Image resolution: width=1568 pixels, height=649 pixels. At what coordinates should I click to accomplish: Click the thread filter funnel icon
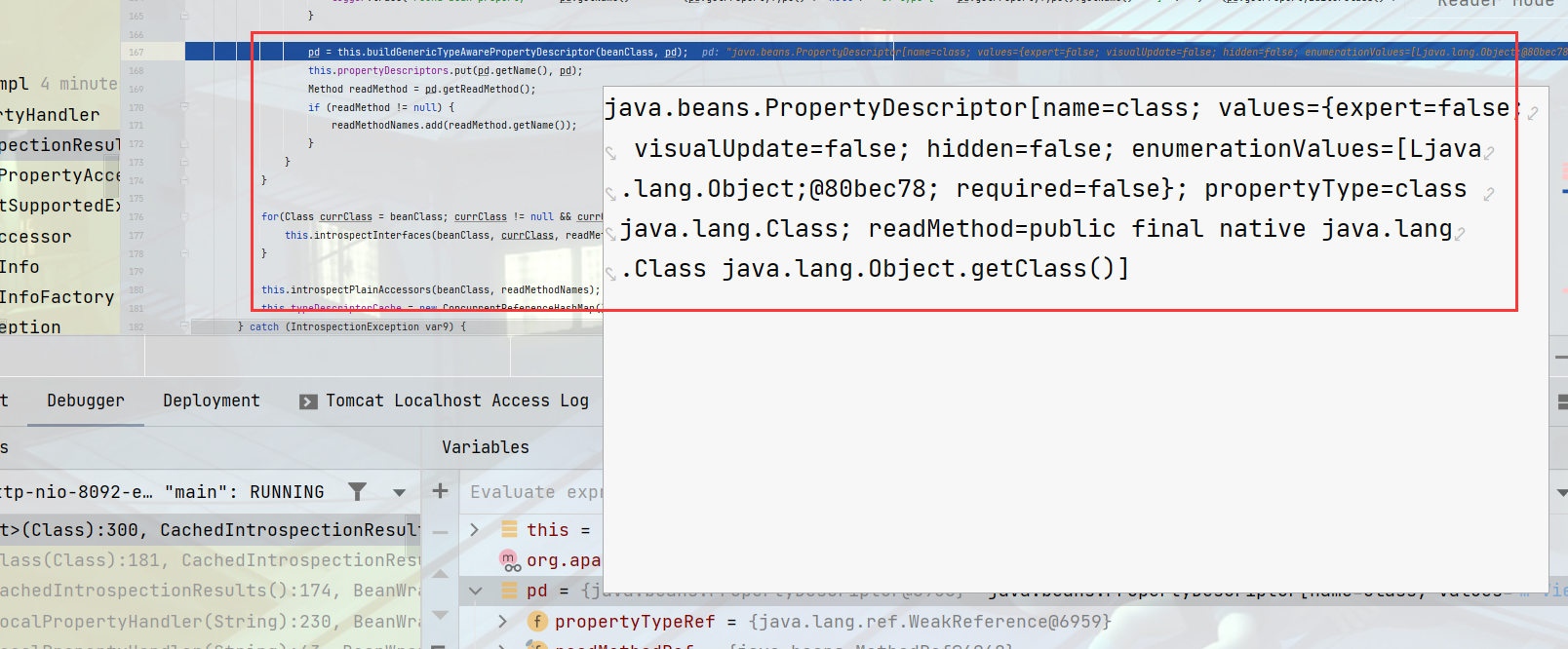point(358,492)
